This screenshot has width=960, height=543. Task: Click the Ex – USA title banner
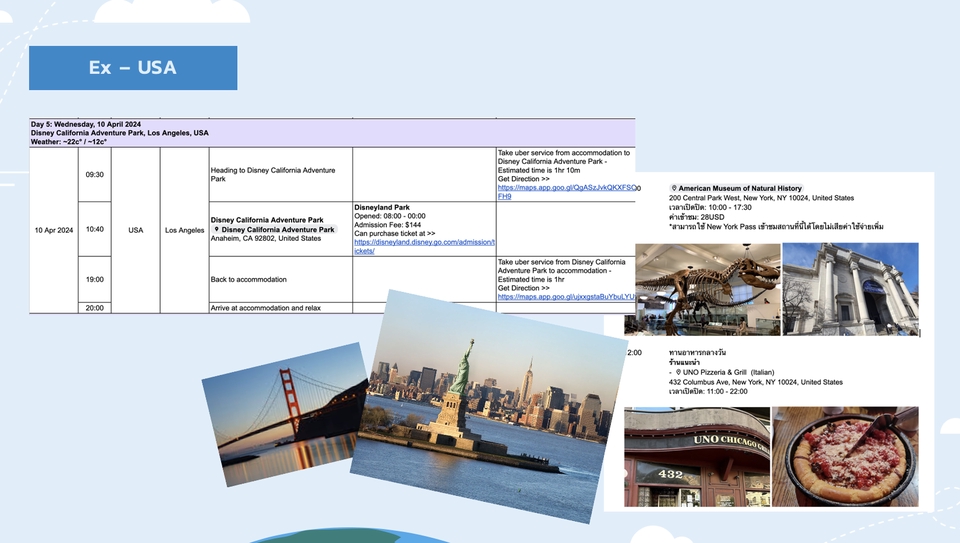point(133,68)
